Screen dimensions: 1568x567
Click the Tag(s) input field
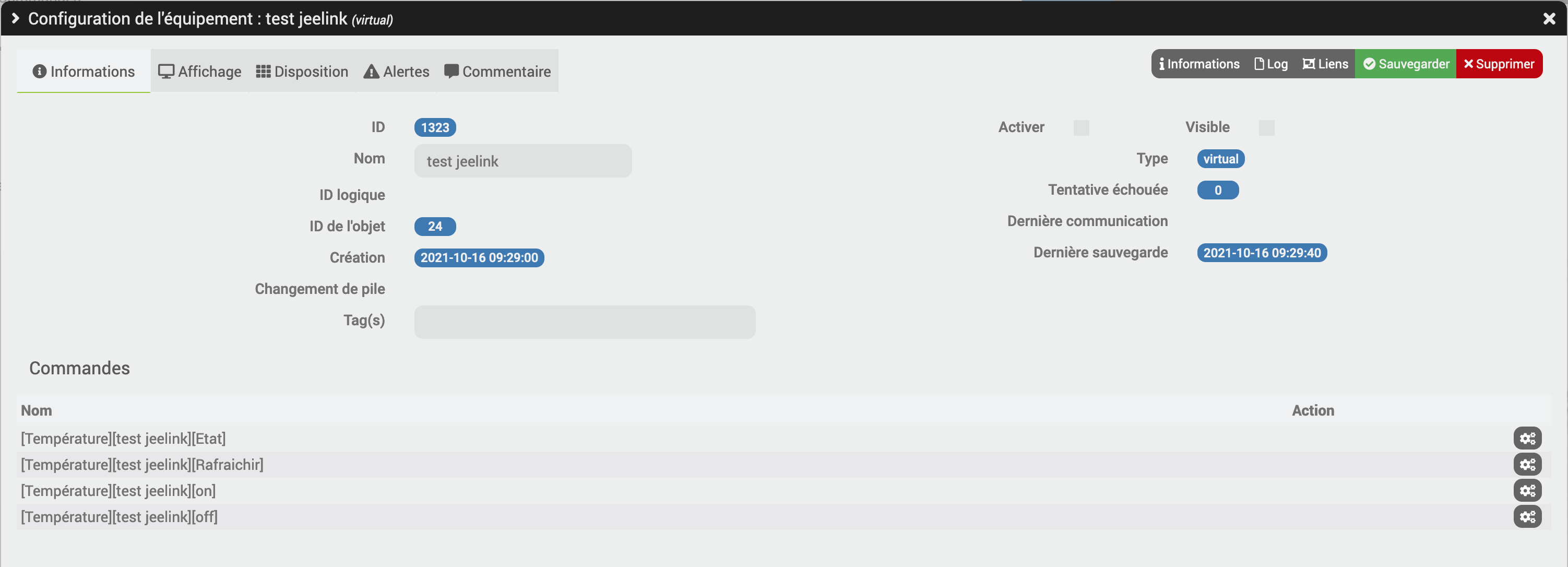585,322
